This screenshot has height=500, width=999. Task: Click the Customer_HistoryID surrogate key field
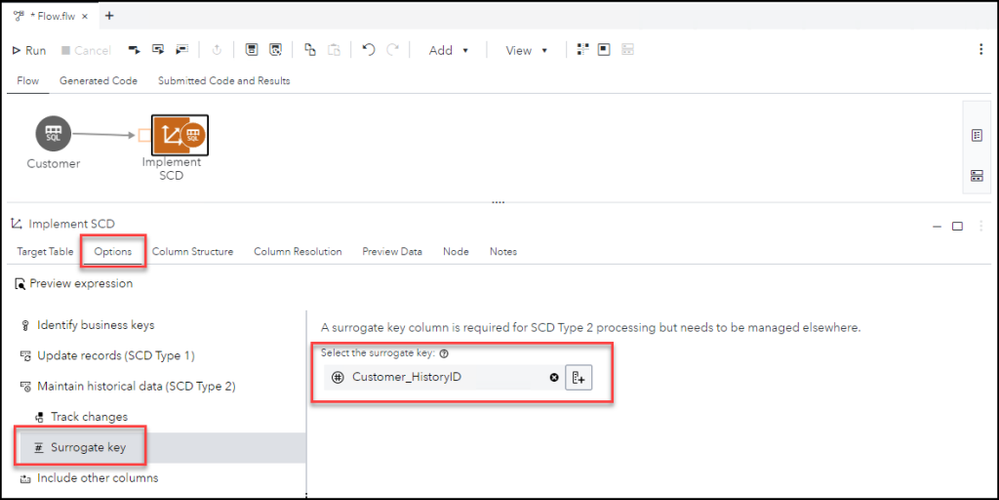(443, 378)
